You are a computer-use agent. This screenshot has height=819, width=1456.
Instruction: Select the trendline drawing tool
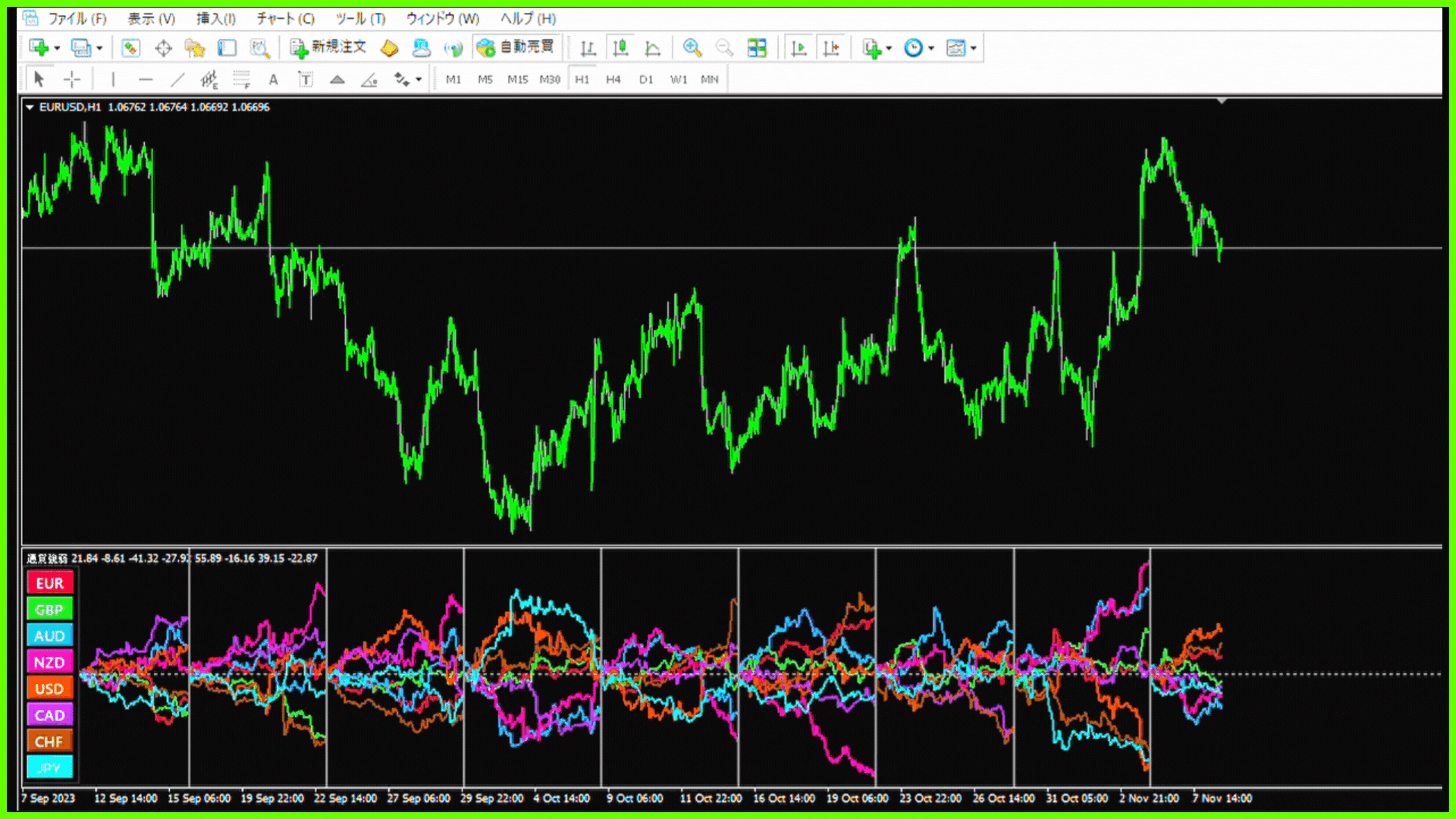click(x=177, y=79)
